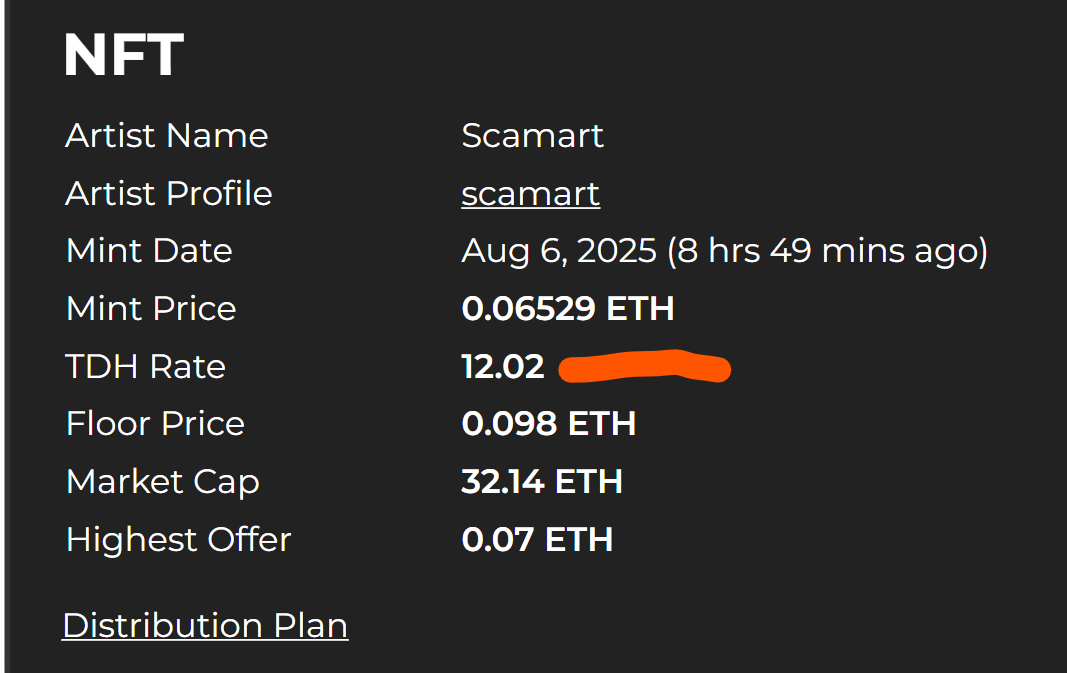Select the 12.02 TDH rate value

pos(503,366)
